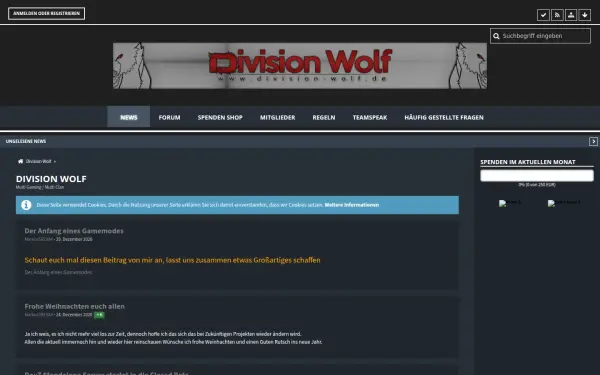Open the Teamspeak page
600x375 pixels.
tap(370, 117)
